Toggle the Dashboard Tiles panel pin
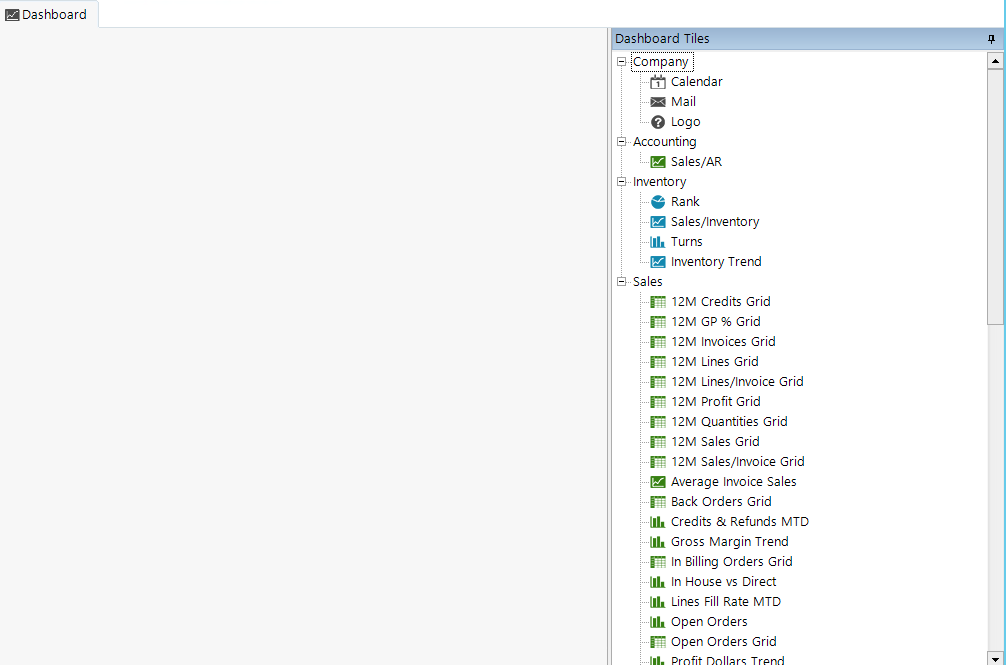Screen dimensions: 1006x665 (991, 39)
